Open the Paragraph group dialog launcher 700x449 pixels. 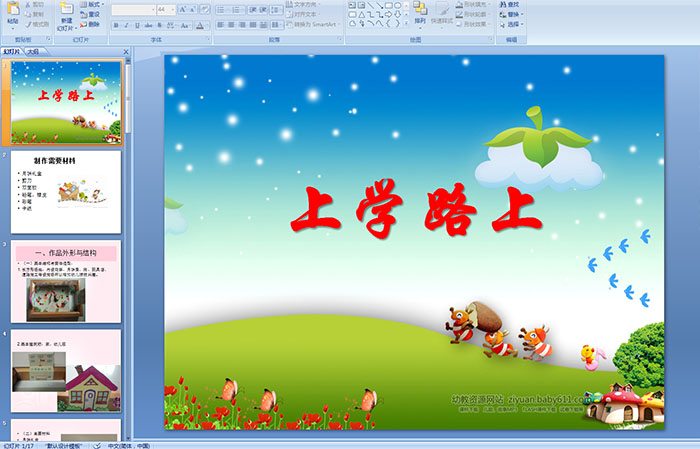[340, 39]
